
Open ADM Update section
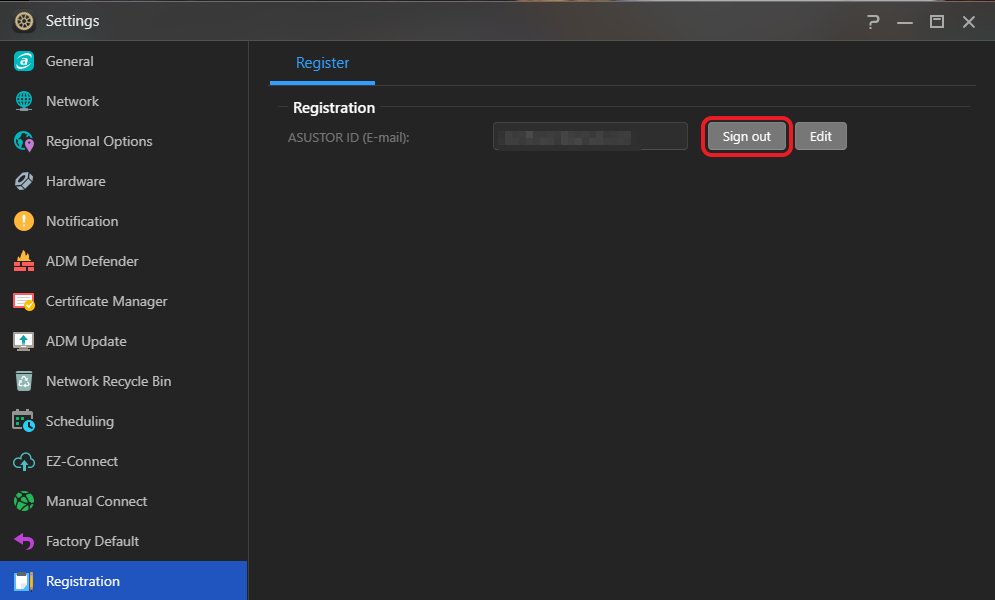click(124, 341)
